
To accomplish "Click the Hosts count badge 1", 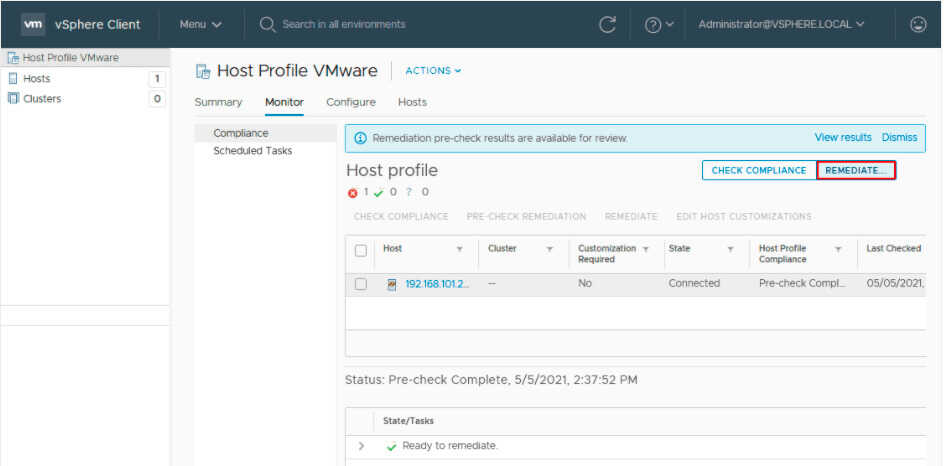I will 157,79.
